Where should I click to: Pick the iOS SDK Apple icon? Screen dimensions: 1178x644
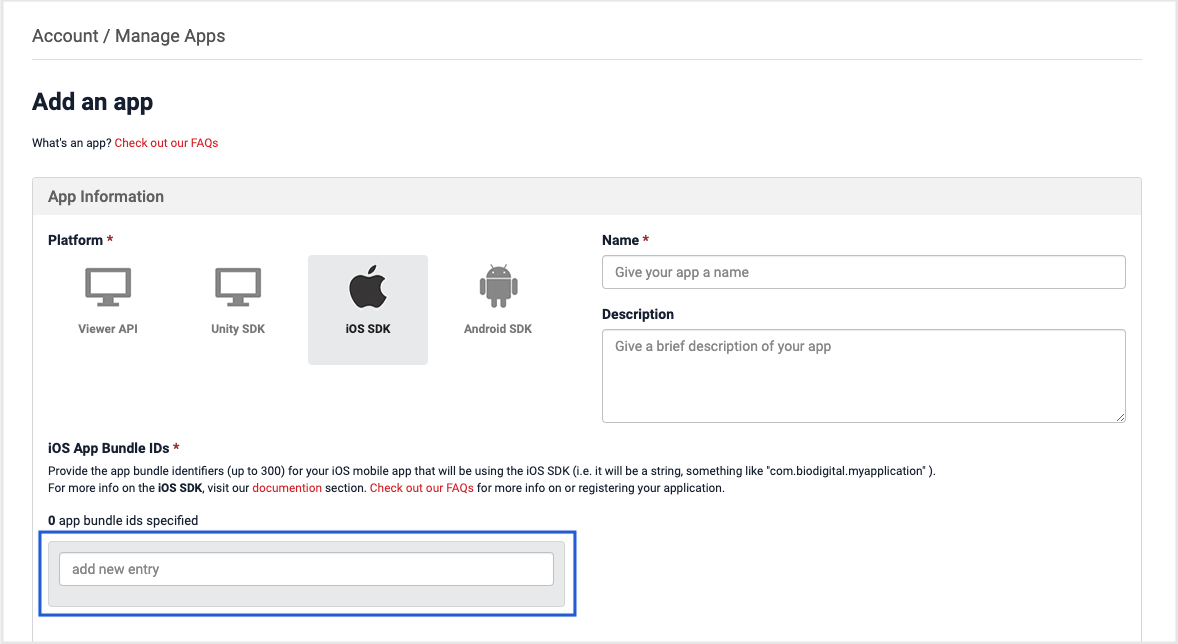(x=368, y=286)
